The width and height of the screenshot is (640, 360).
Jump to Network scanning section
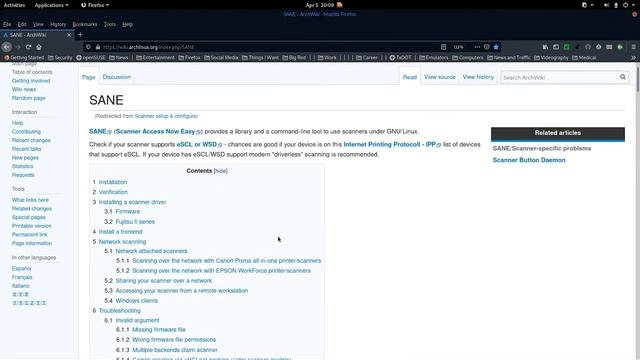122,242
